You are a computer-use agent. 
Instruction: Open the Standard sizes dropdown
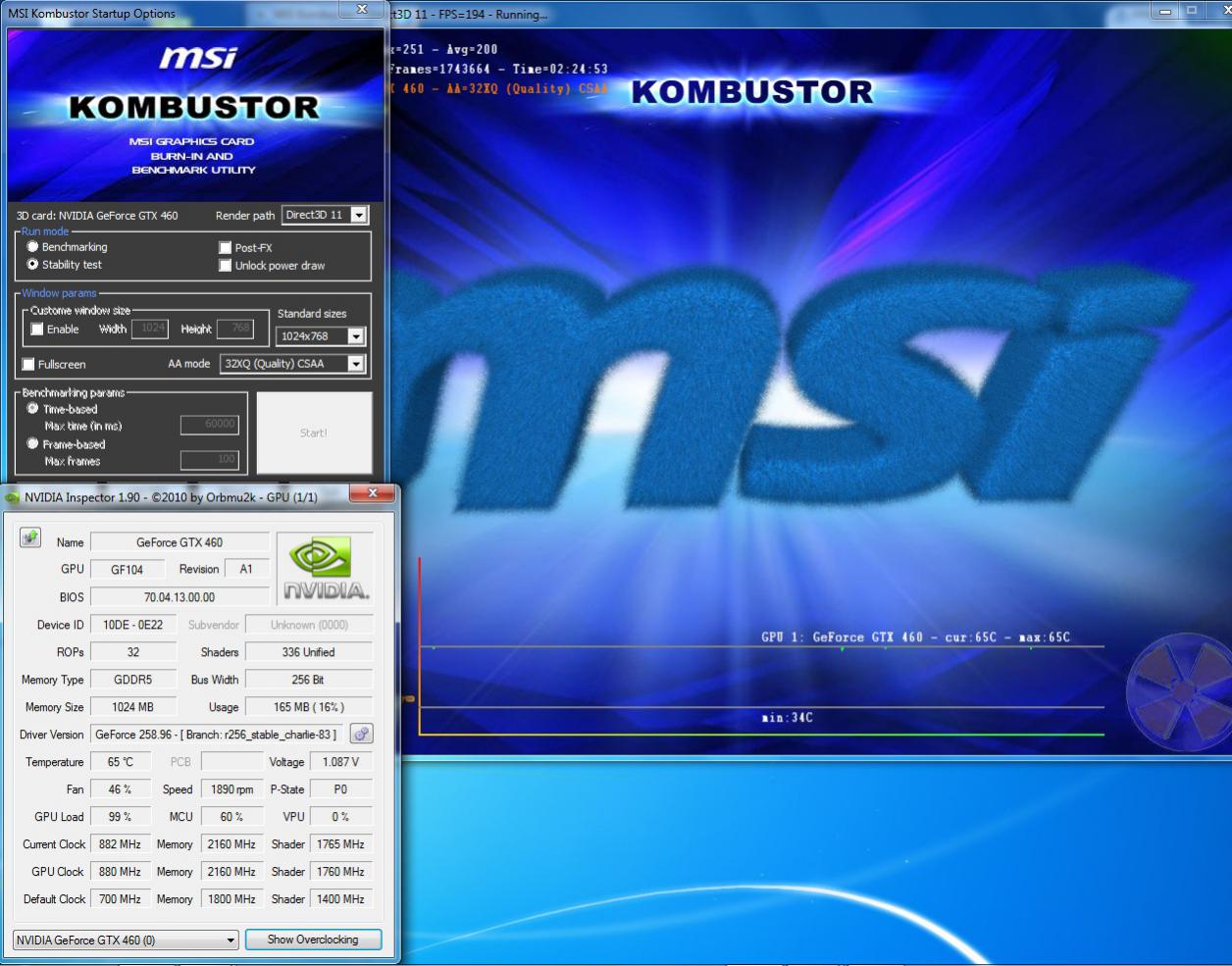click(321, 336)
